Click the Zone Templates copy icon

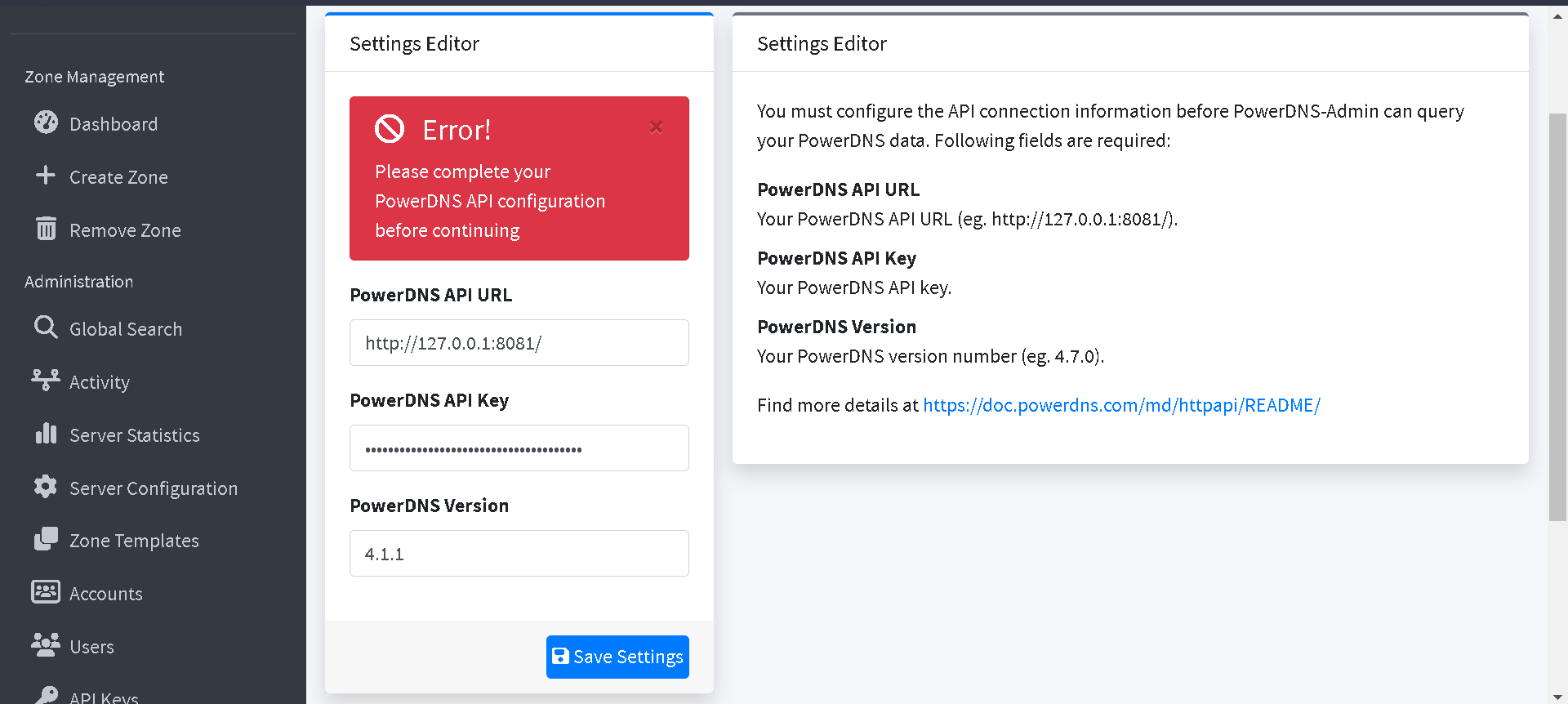coord(46,539)
